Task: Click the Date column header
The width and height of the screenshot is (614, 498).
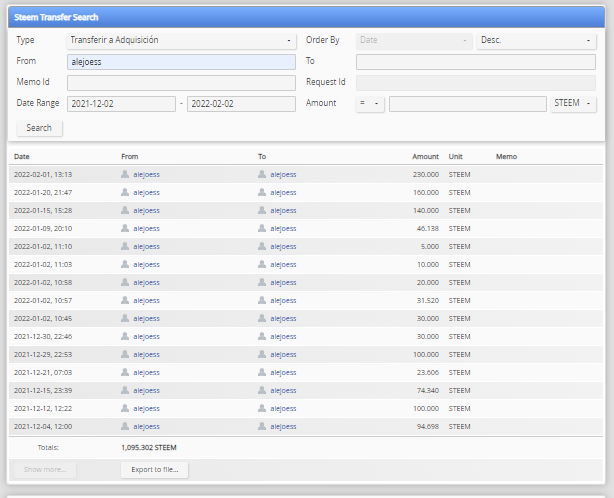Action: 22,157
